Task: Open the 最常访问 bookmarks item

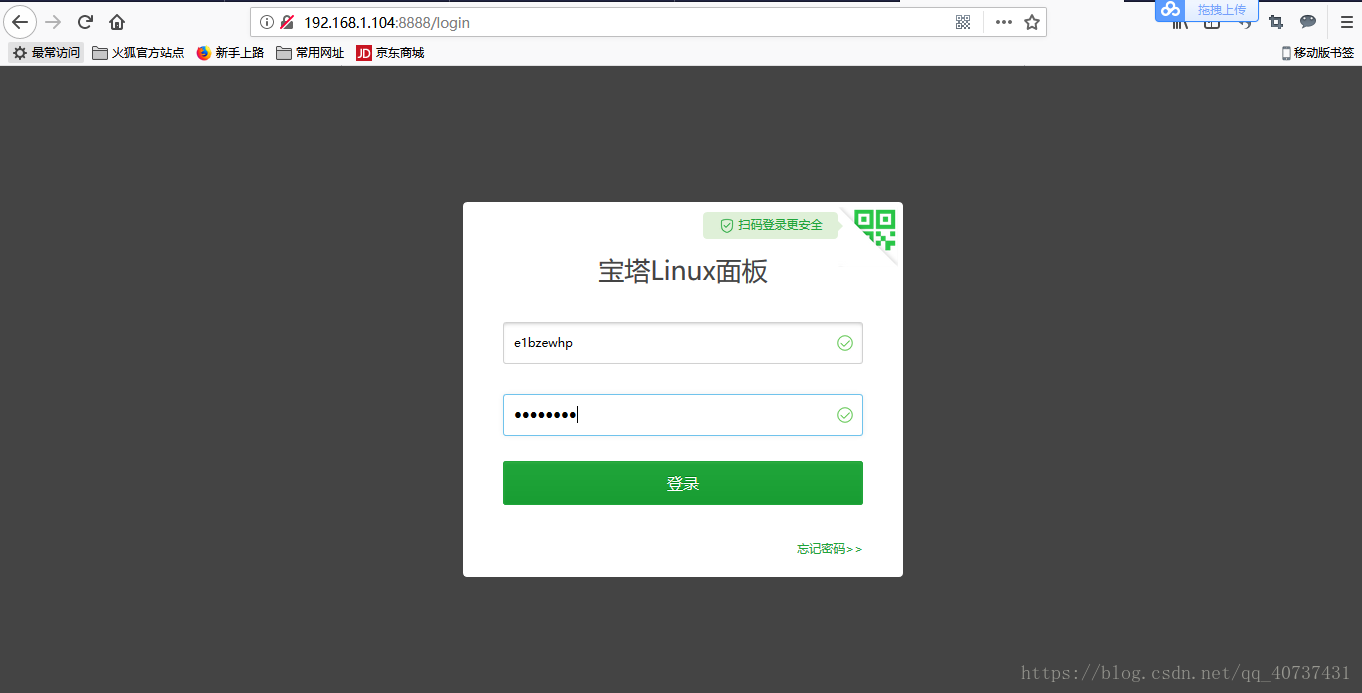Action: point(46,53)
